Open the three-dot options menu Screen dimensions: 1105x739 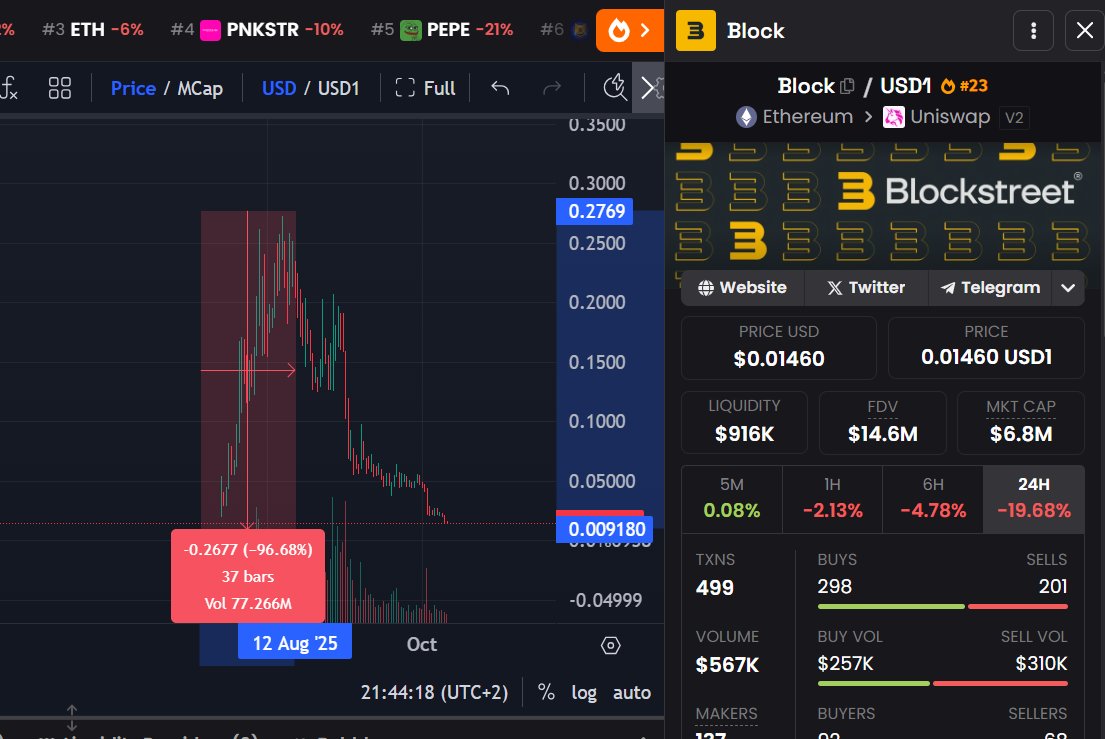click(1033, 31)
